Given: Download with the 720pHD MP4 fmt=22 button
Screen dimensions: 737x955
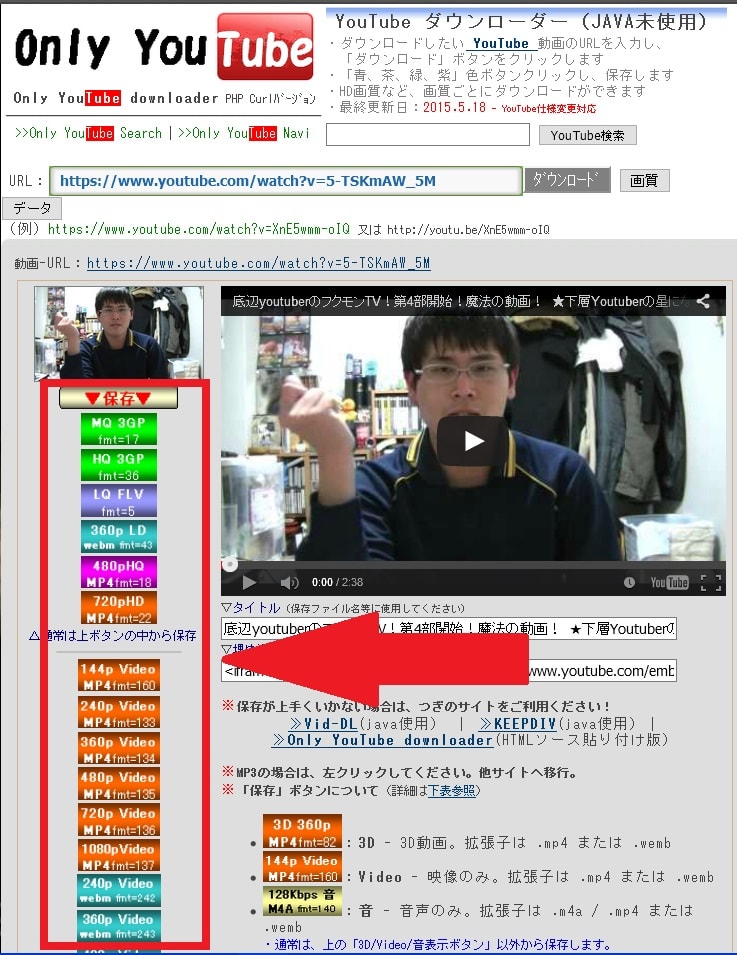Looking at the screenshot, I should [x=119, y=607].
